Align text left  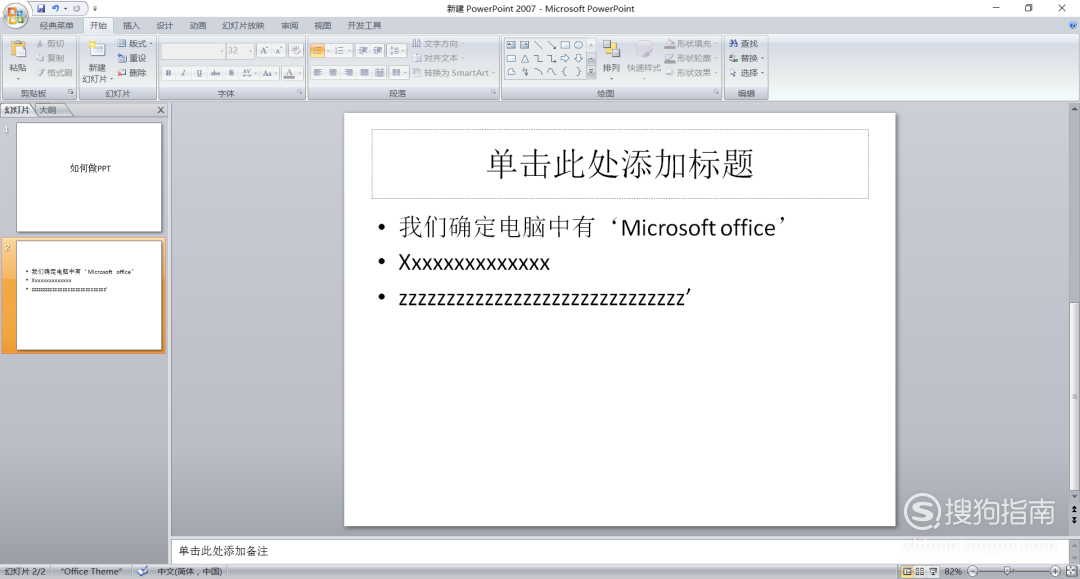pos(318,72)
